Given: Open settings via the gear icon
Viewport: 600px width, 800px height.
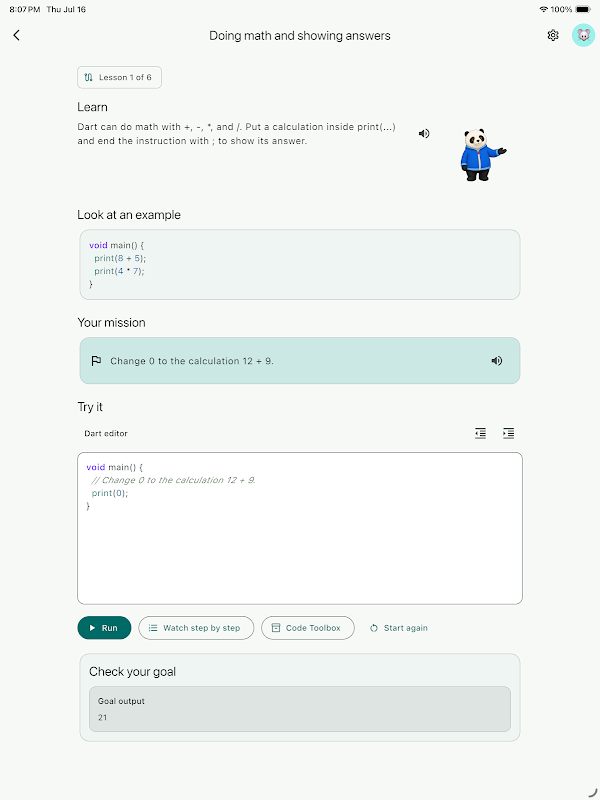Looking at the screenshot, I should tap(553, 35).
